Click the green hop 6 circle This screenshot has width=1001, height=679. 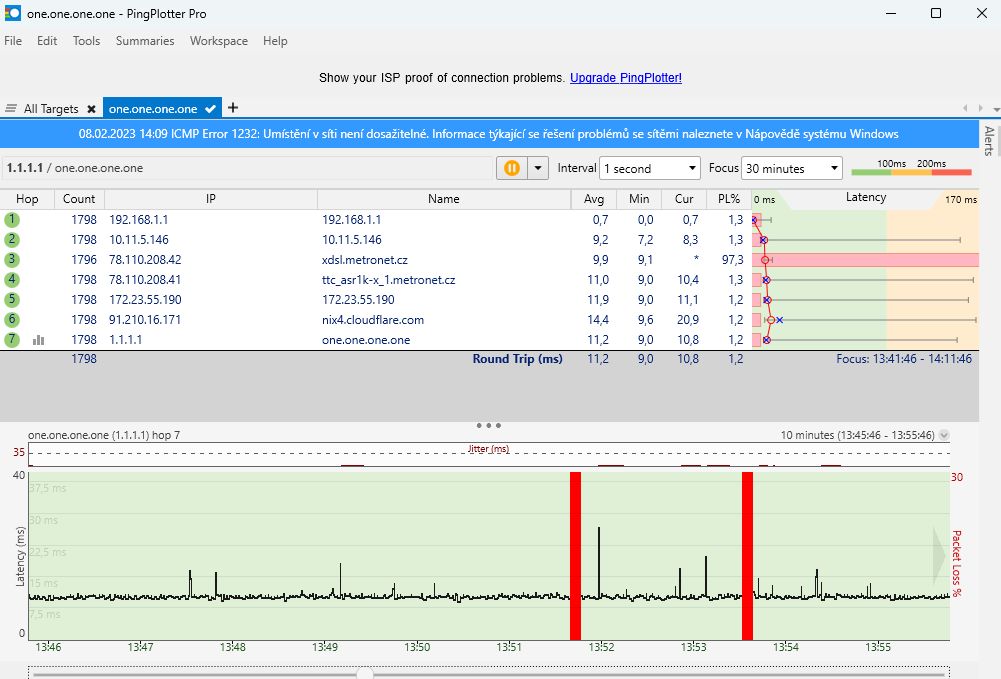[x=12, y=320]
